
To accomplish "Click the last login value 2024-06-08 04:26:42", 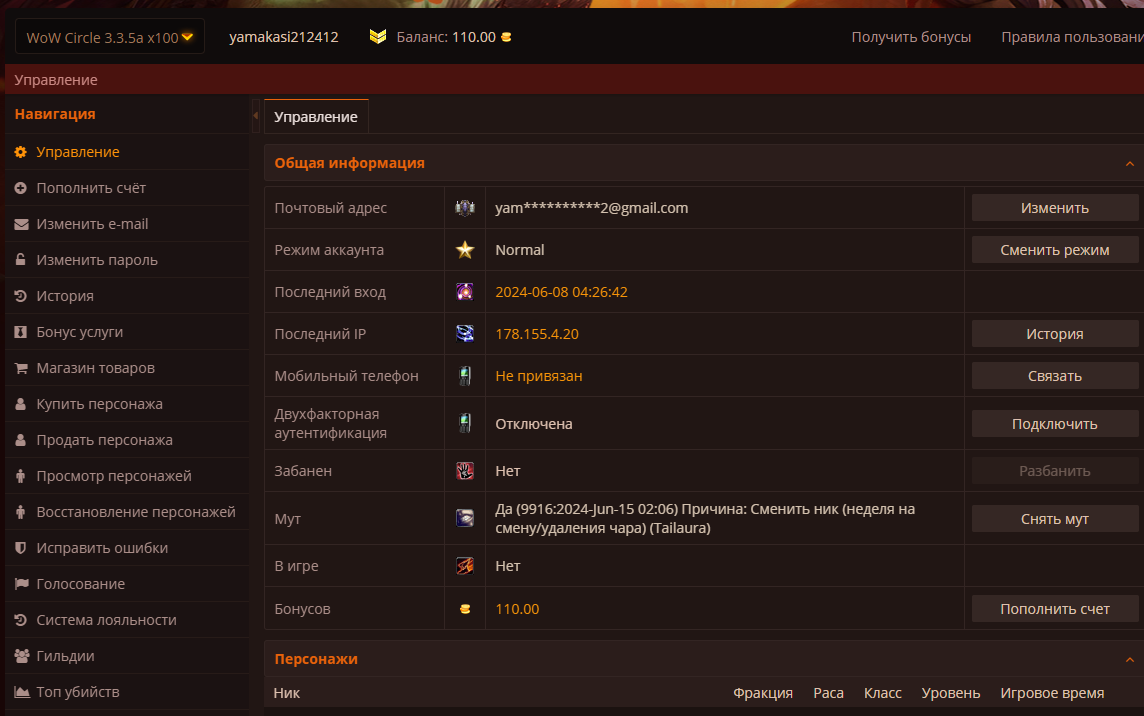I will [561, 292].
